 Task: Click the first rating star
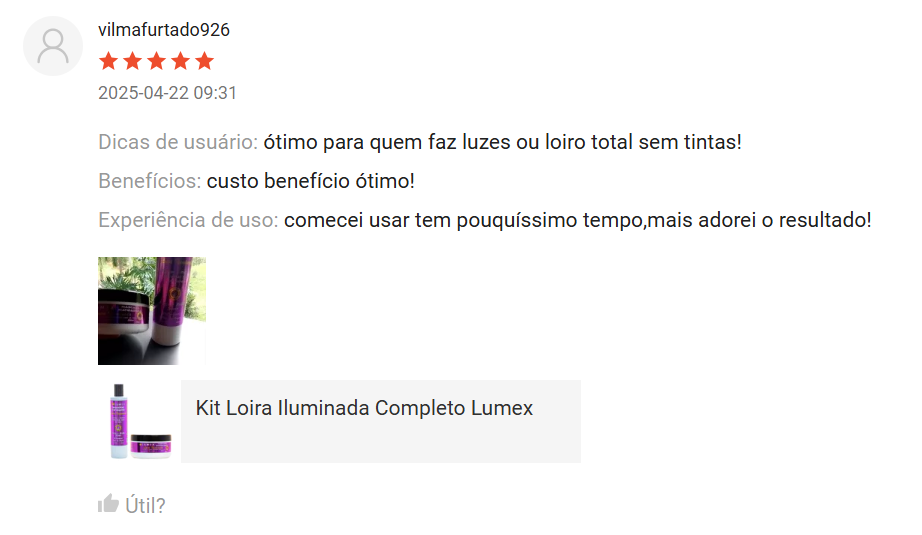pyautogui.click(x=109, y=61)
